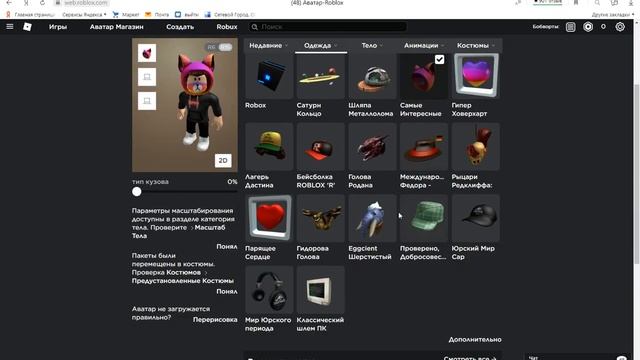Expand the Костюмы dropdown tab
Image resolution: width=640 pixels, height=360 pixels.
pos(476,46)
